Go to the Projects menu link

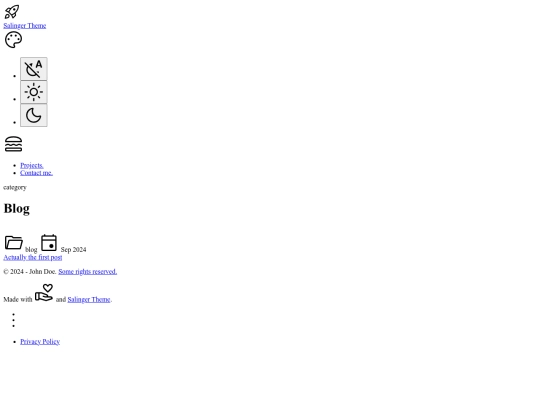(32, 165)
